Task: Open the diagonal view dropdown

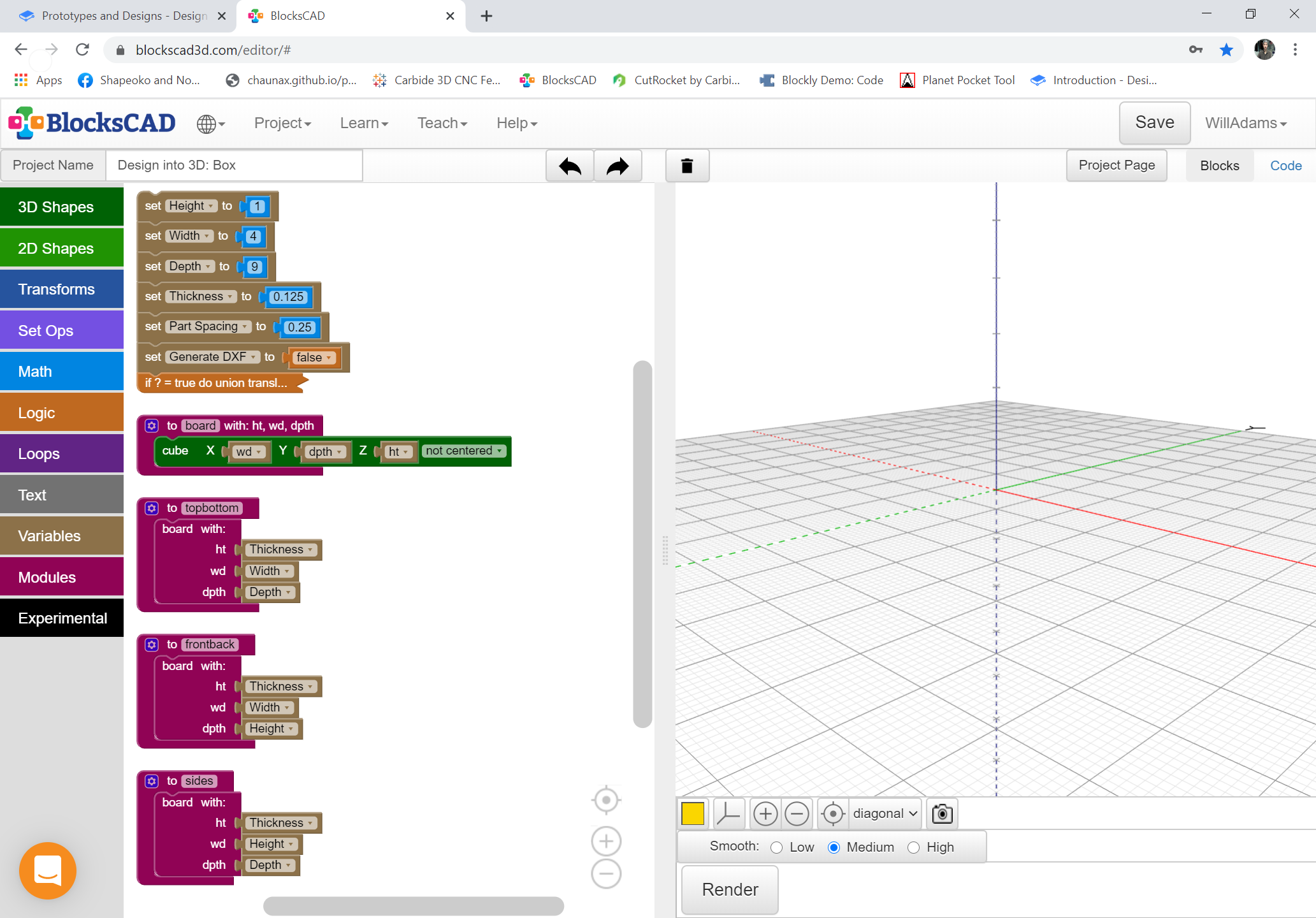Action: pyautogui.click(x=885, y=813)
